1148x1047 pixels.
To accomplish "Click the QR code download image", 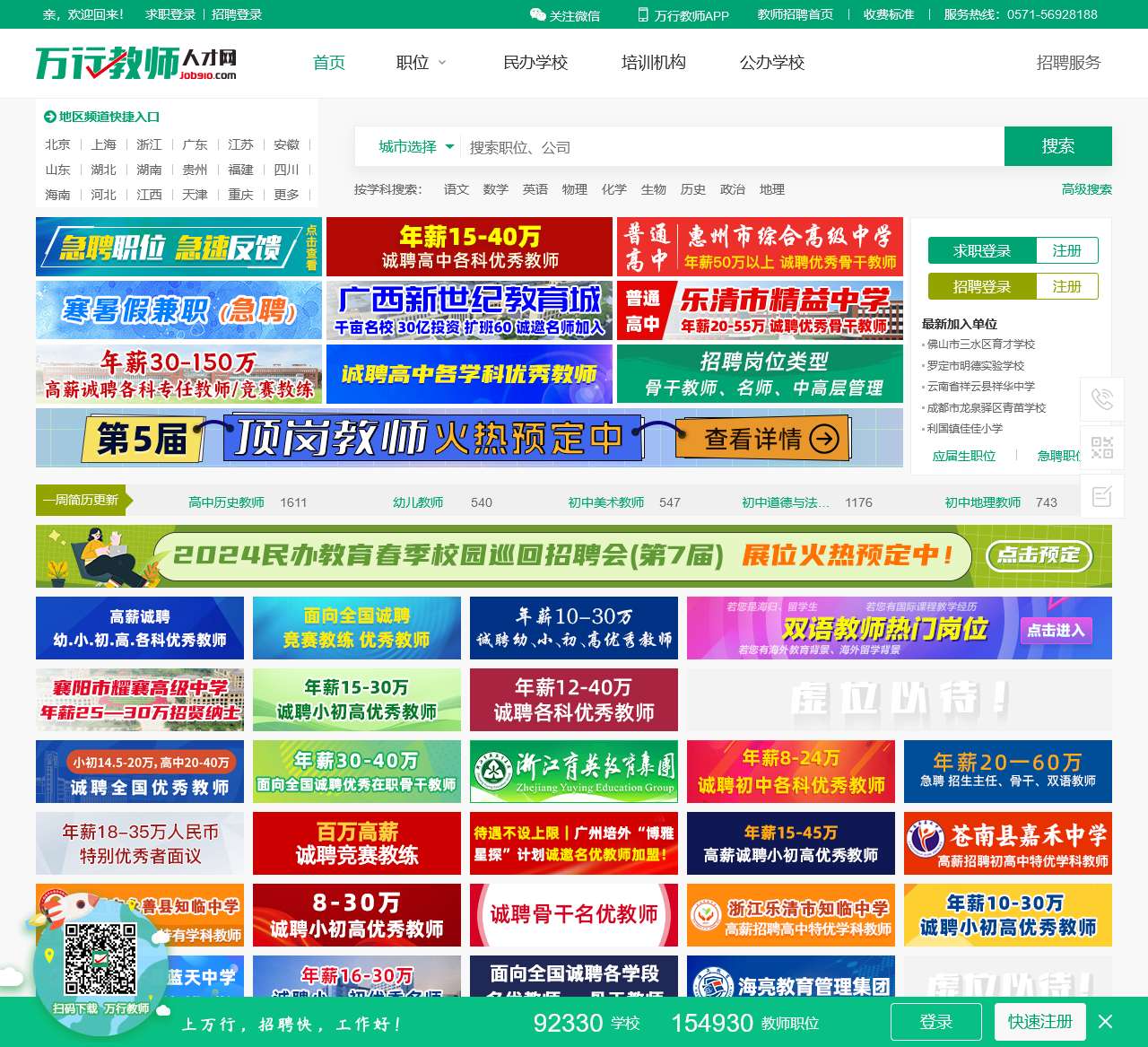I will 100,958.
